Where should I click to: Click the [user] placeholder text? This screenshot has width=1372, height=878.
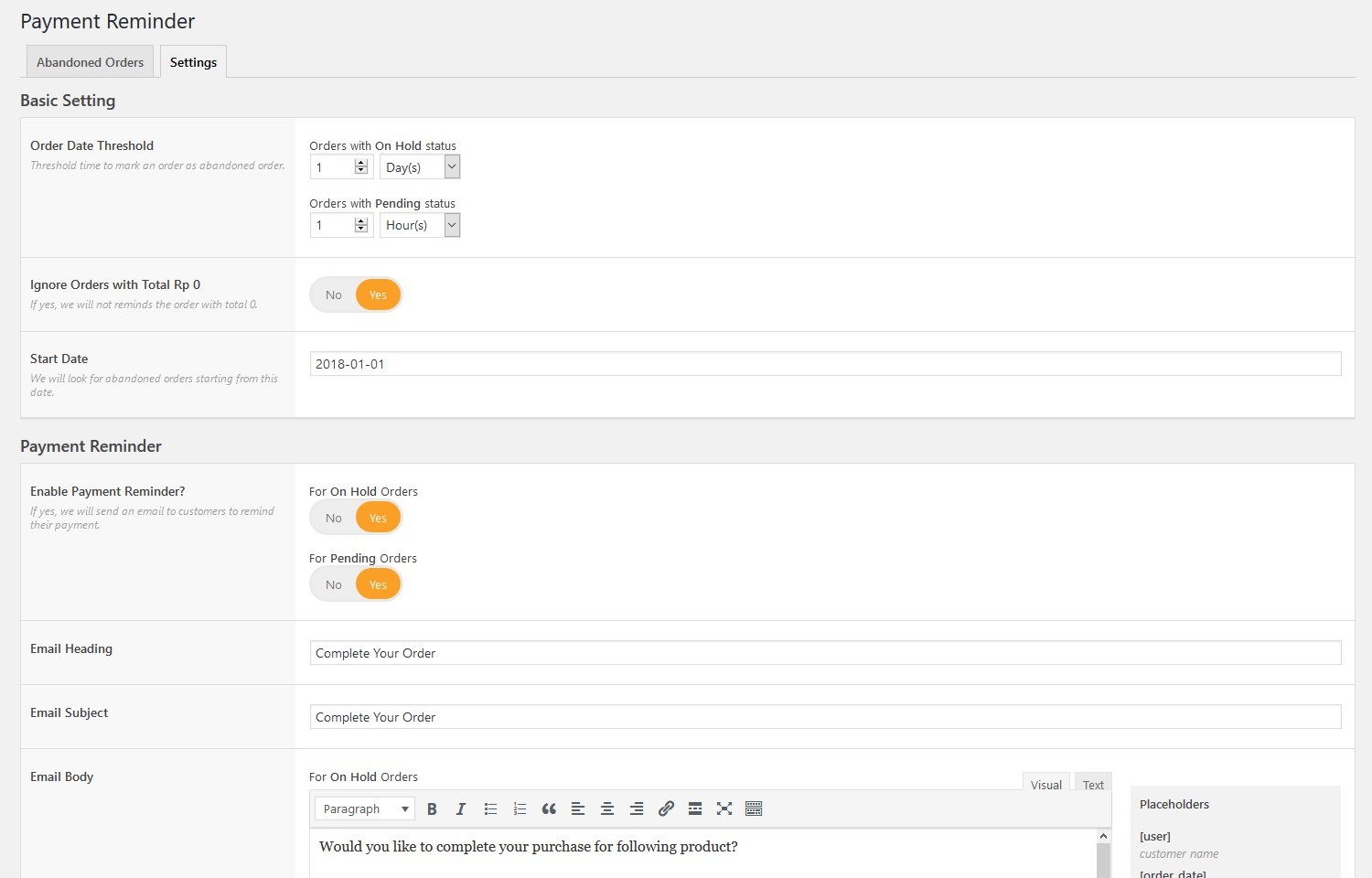1154,836
